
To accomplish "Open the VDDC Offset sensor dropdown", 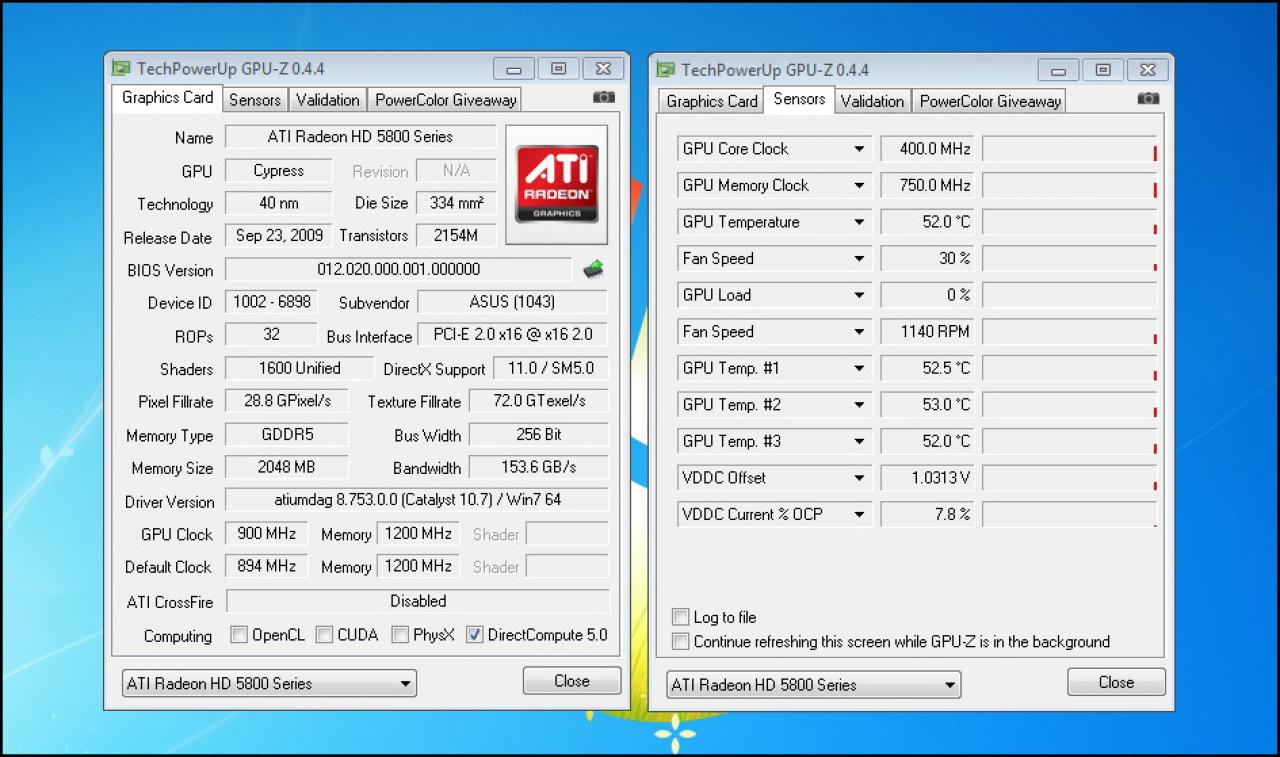I will click(859, 477).
